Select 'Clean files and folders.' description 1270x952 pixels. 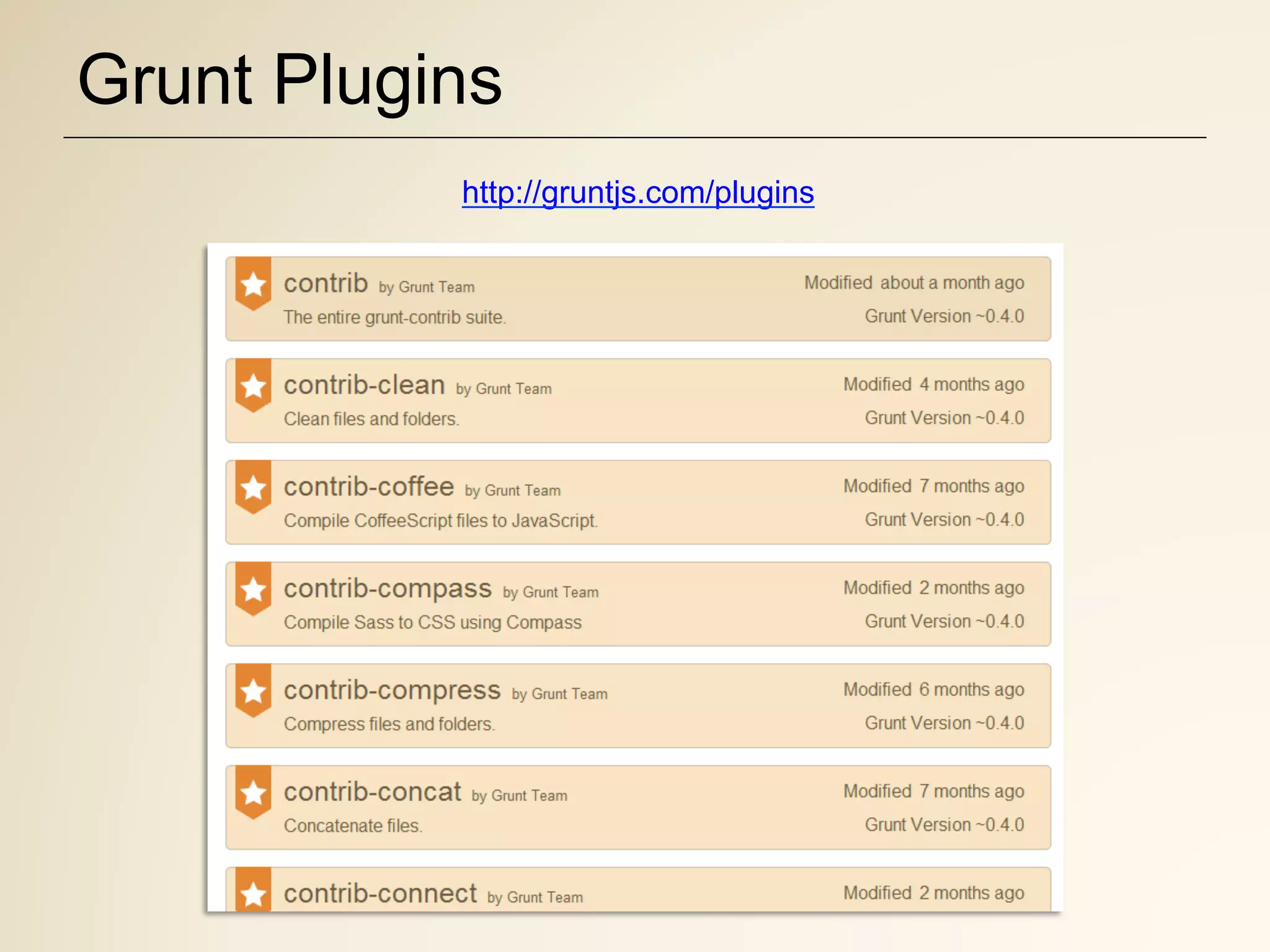[x=371, y=419]
